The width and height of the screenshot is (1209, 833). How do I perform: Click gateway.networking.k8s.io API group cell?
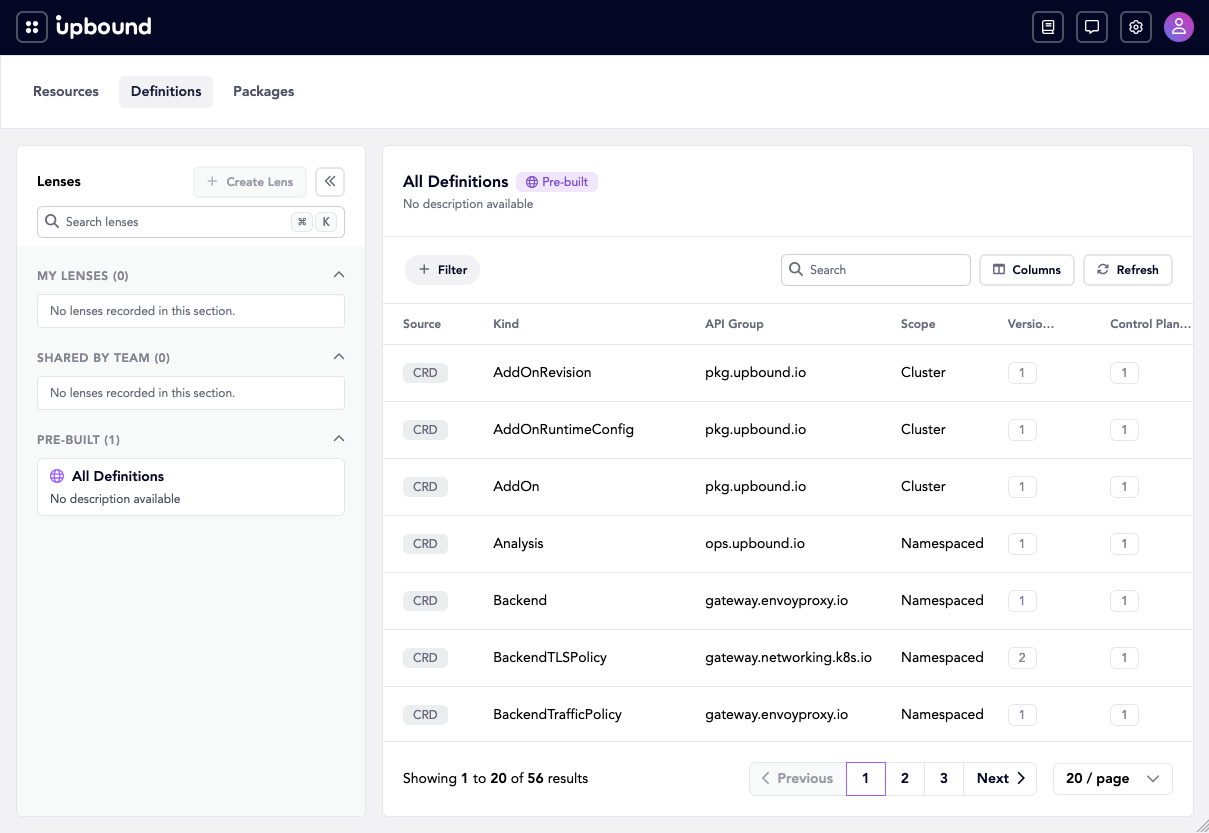788,658
